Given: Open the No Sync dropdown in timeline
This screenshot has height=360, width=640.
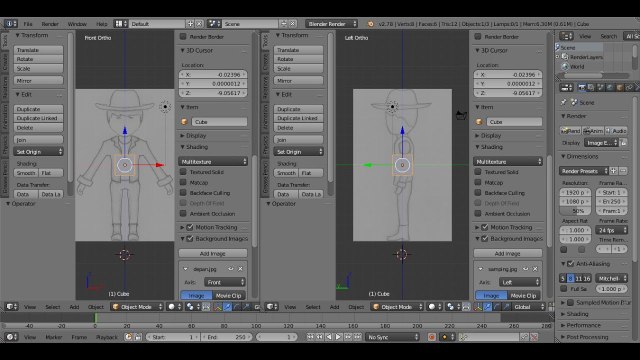Looking at the screenshot, I should (x=392, y=337).
